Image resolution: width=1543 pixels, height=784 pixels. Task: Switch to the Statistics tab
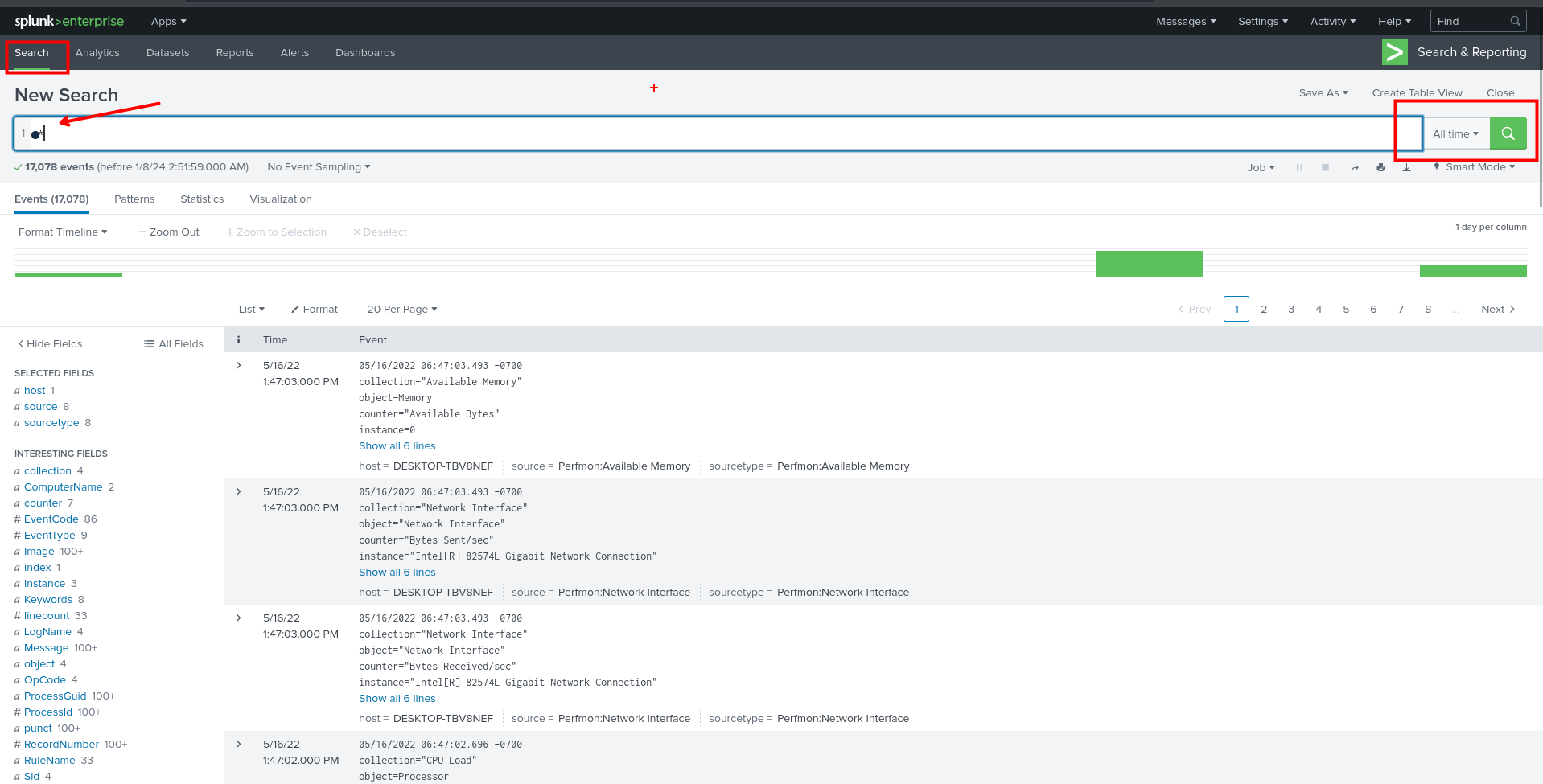coord(202,199)
